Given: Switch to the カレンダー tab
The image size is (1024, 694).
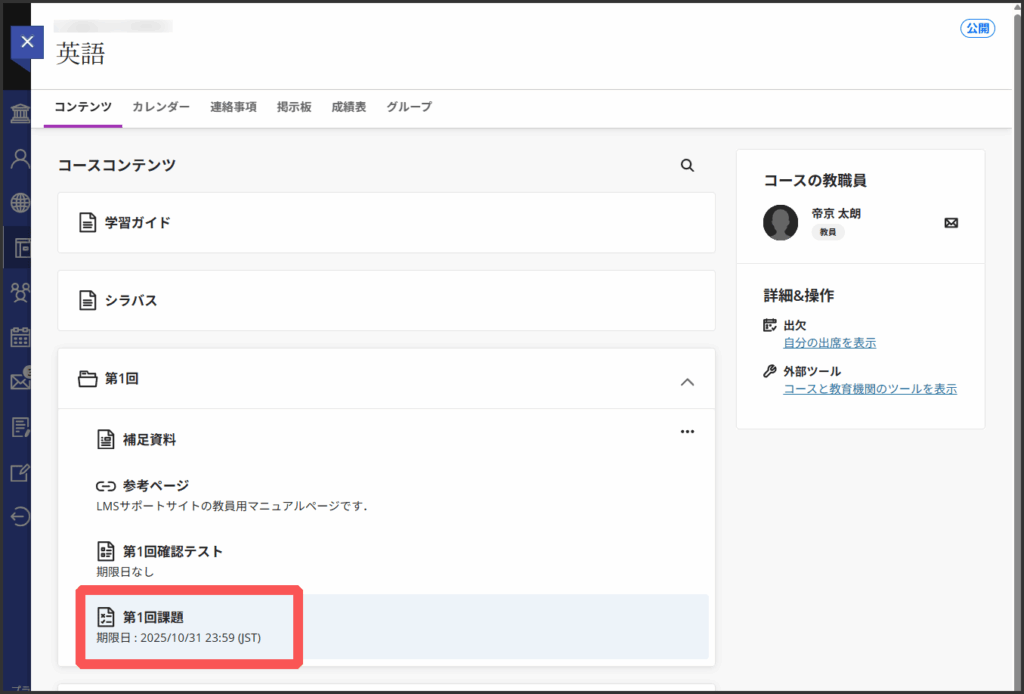Looking at the screenshot, I should click(161, 107).
